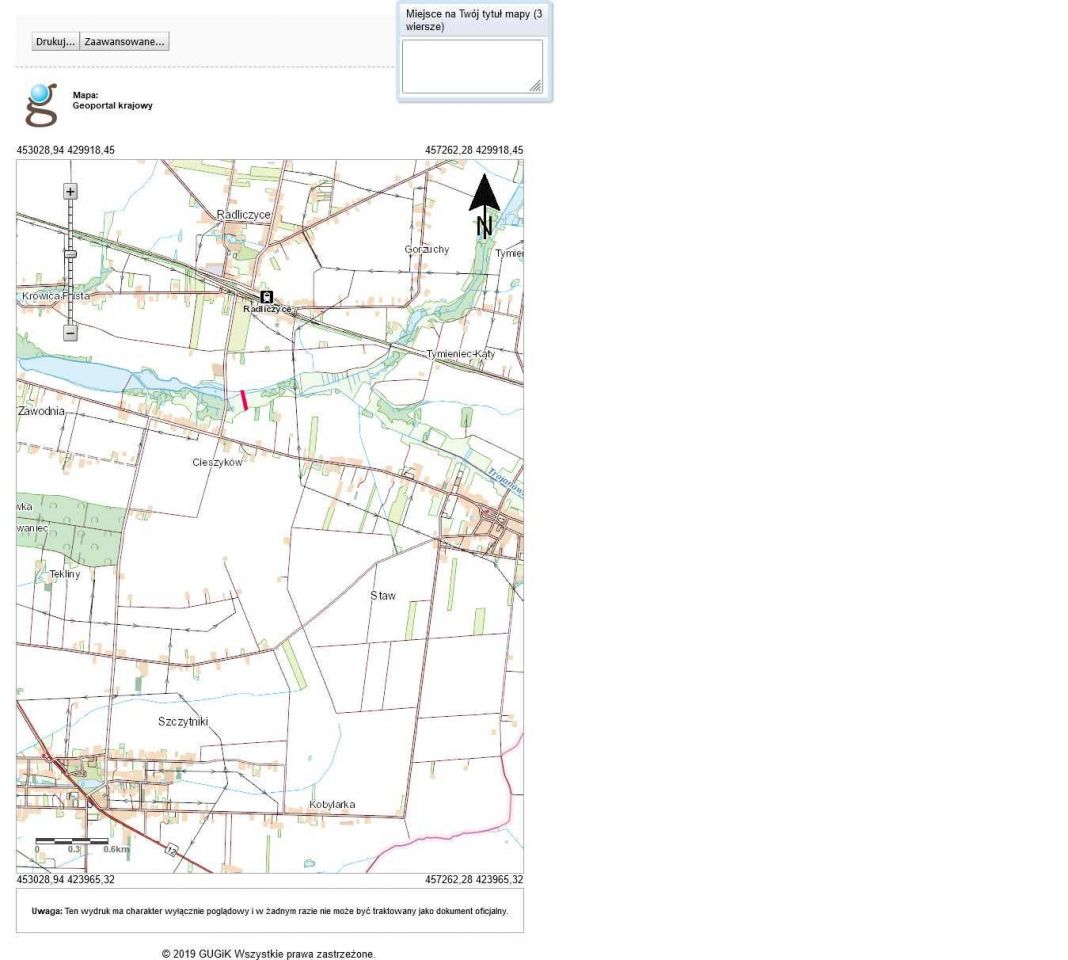Click the map scale bar
The image size is (1068, 960).
[x=72, y=842]
